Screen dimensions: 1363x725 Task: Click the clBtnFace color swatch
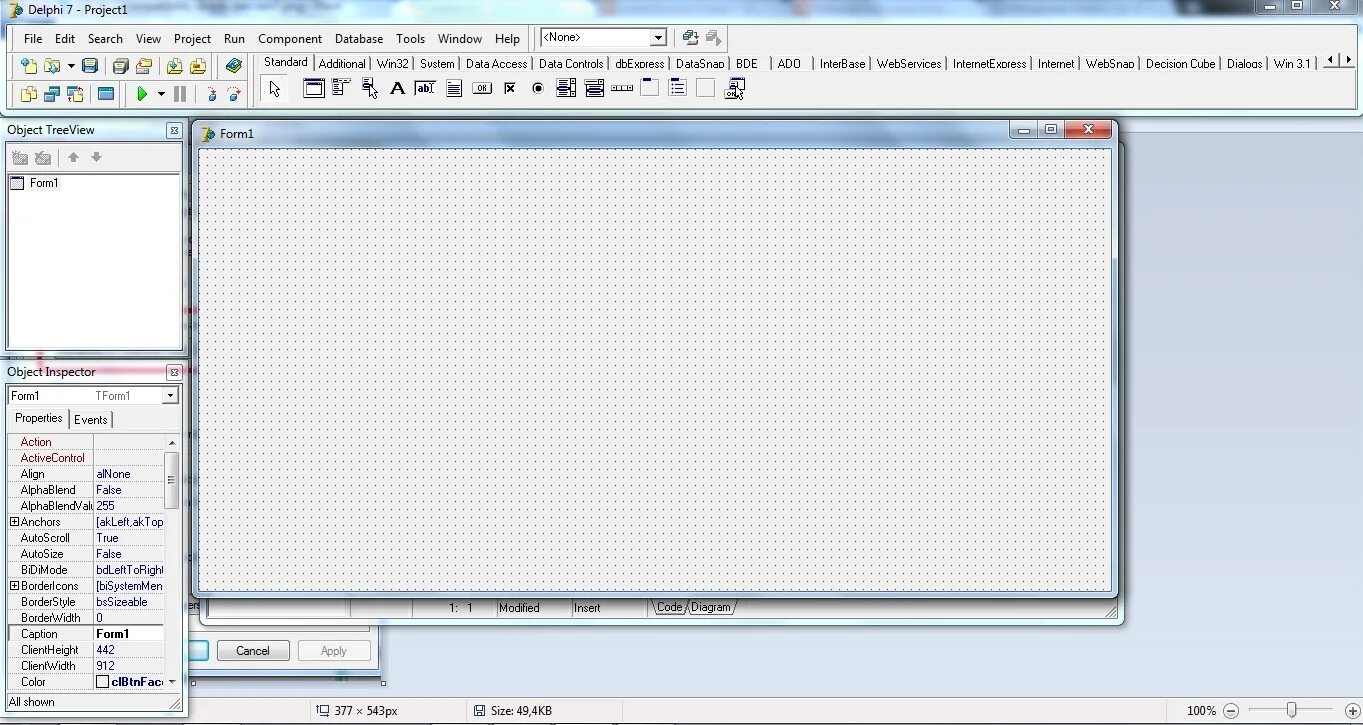[102, 682]
